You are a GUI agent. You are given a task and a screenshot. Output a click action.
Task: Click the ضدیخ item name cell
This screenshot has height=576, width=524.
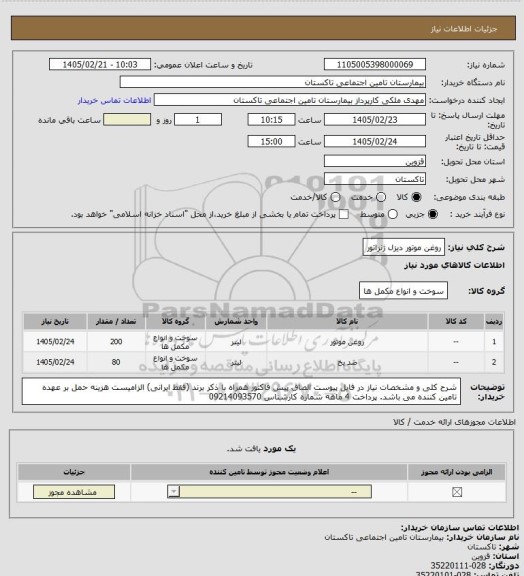[347, 363]
